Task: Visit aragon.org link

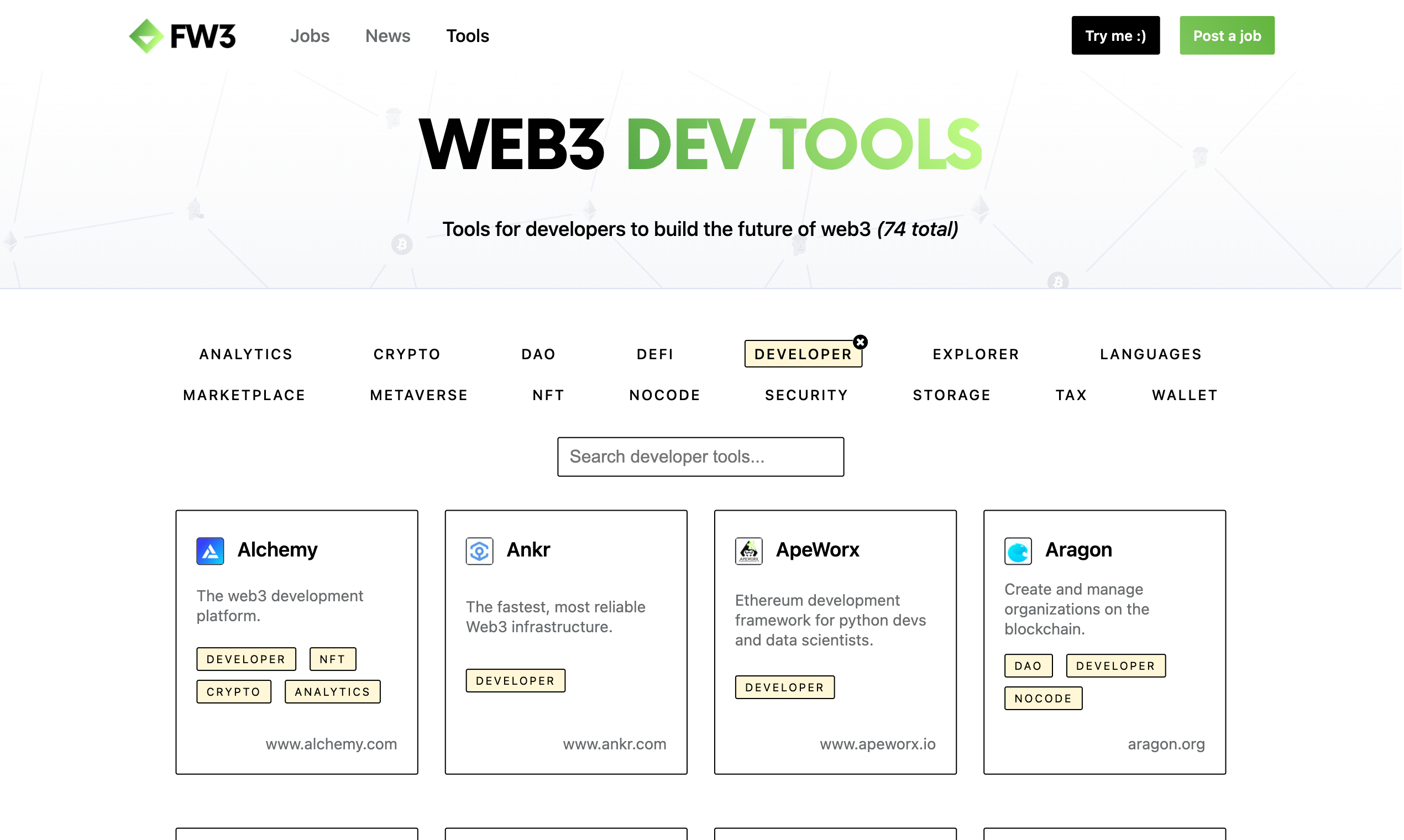Action: click(1166, 744)
